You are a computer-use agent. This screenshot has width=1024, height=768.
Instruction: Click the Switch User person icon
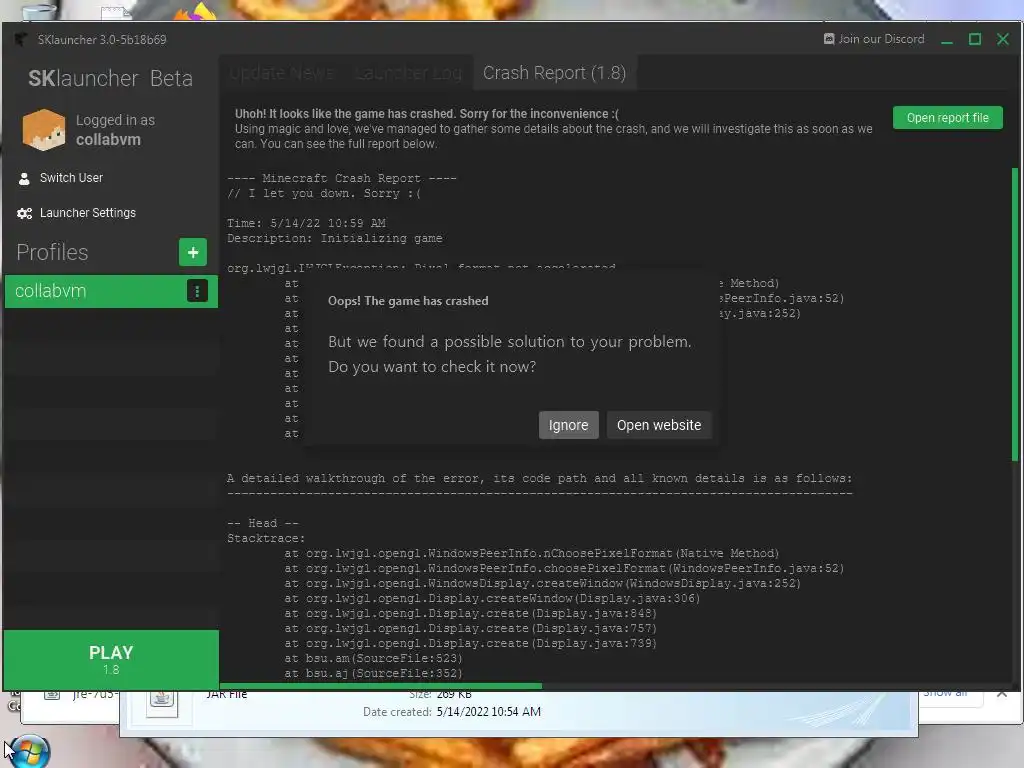[x=24, y=178]
